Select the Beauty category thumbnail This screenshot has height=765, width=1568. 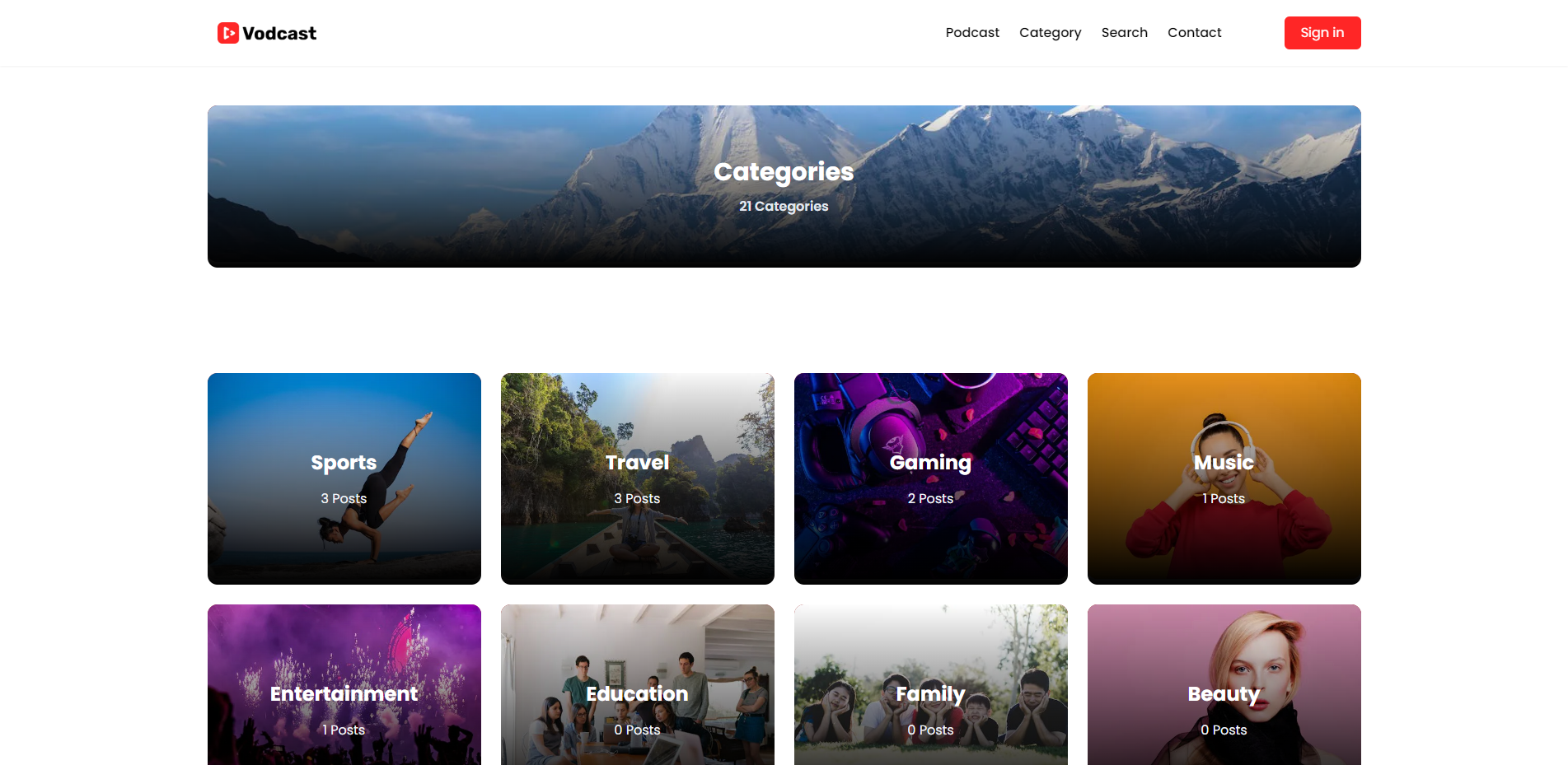tap(1224, 685)
